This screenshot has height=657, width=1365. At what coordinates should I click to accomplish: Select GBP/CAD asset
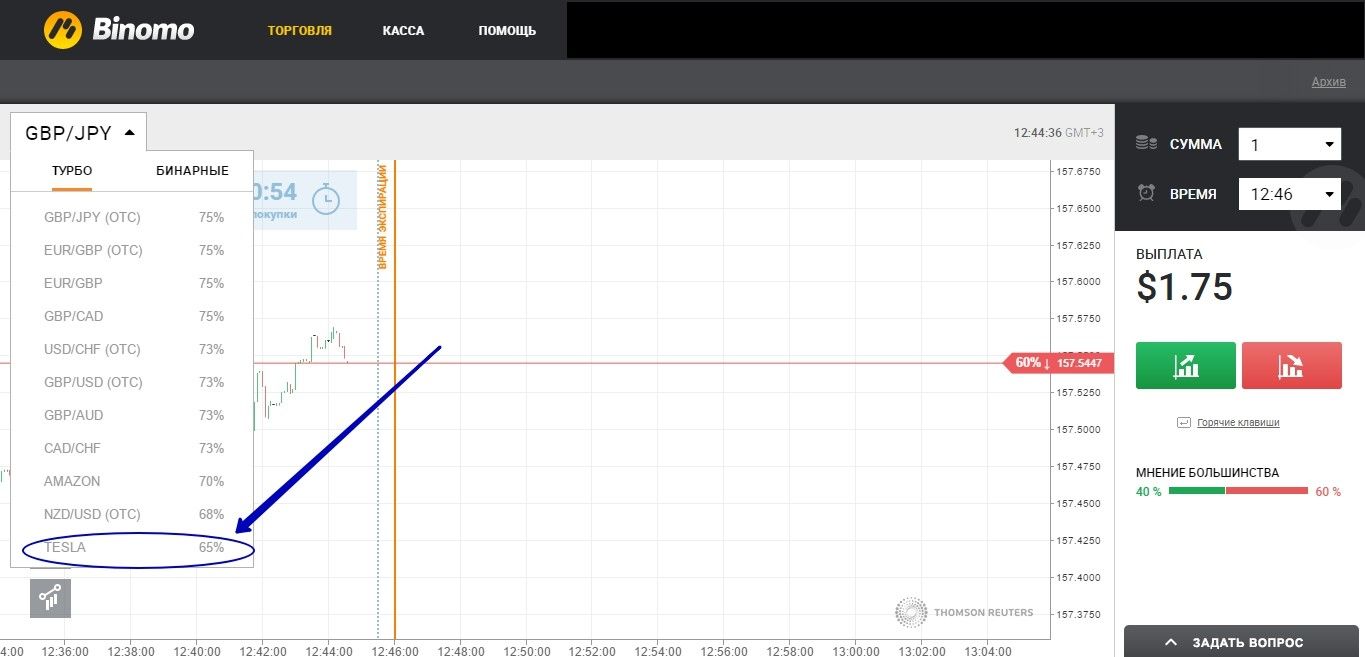[x=132, y=316]
